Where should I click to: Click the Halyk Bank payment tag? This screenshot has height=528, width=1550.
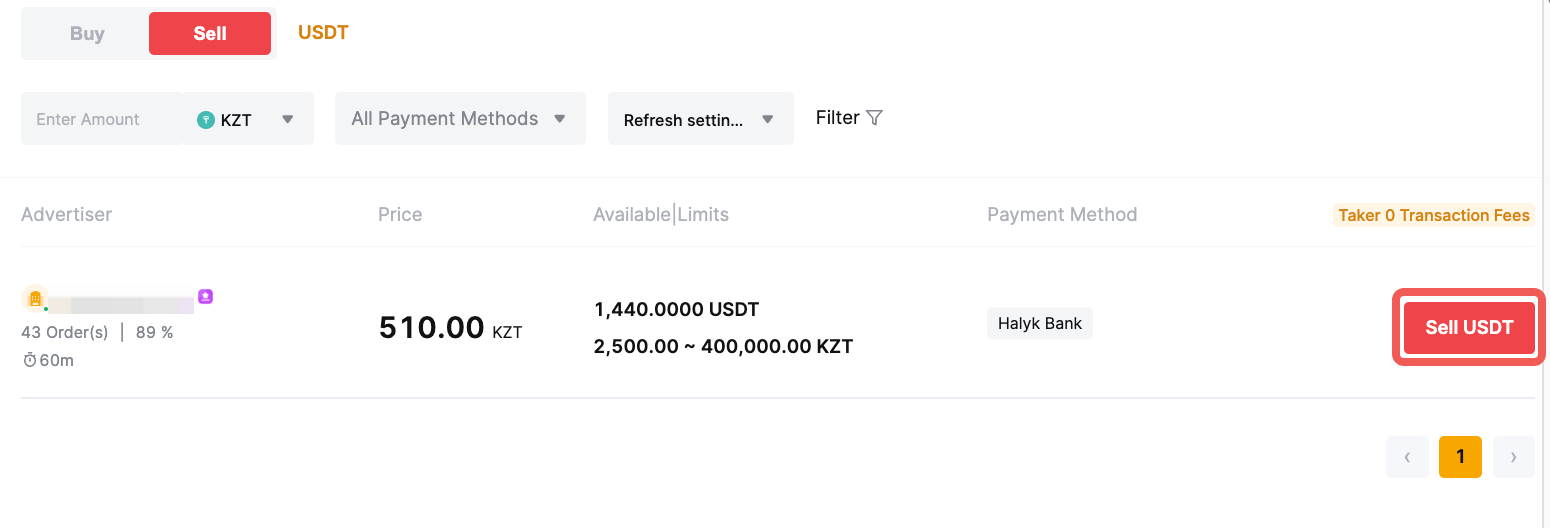[x=1040, y=324]
